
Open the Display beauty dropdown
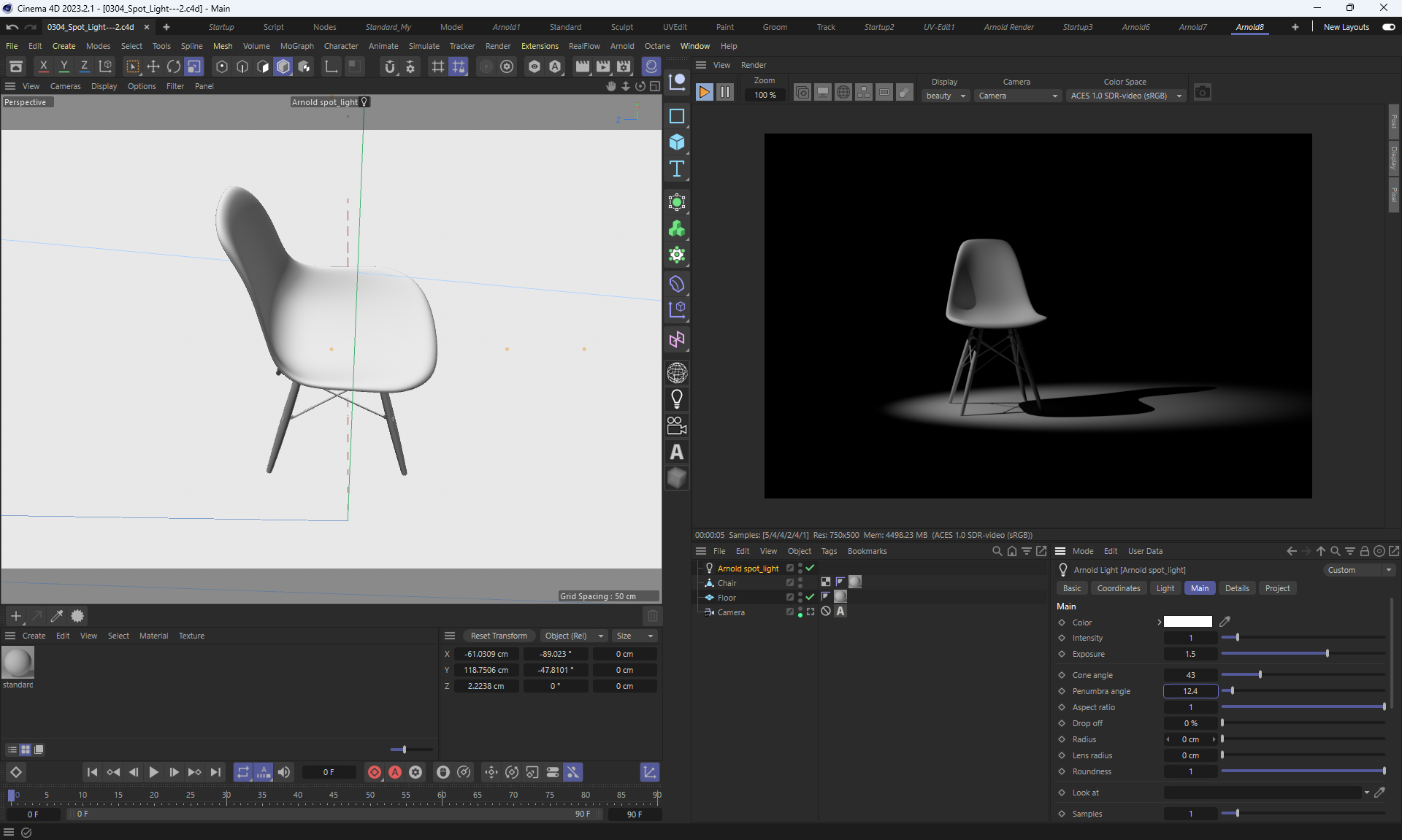[946, 96]
